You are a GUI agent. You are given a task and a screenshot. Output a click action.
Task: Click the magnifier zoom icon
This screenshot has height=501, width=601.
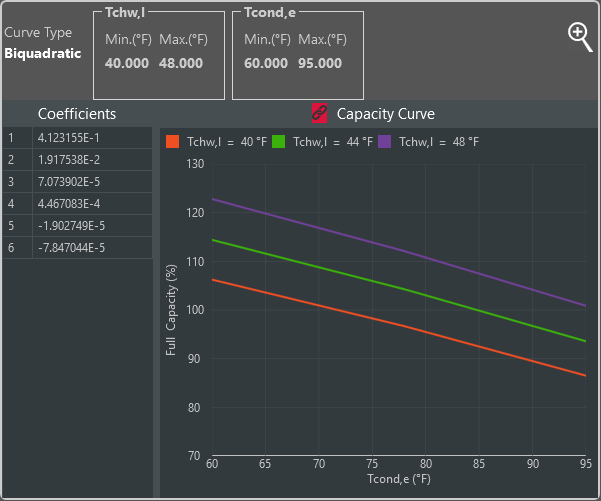tap(580, 36)
